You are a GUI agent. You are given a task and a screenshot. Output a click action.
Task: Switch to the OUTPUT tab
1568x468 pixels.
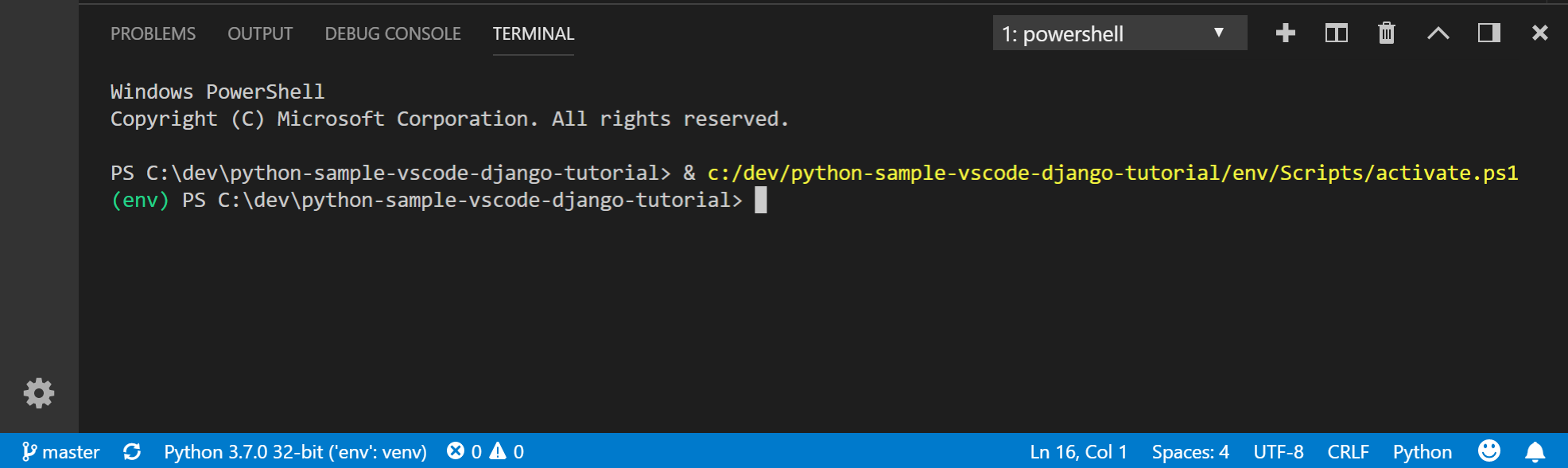pyautogui.click(x=260, y=34)
